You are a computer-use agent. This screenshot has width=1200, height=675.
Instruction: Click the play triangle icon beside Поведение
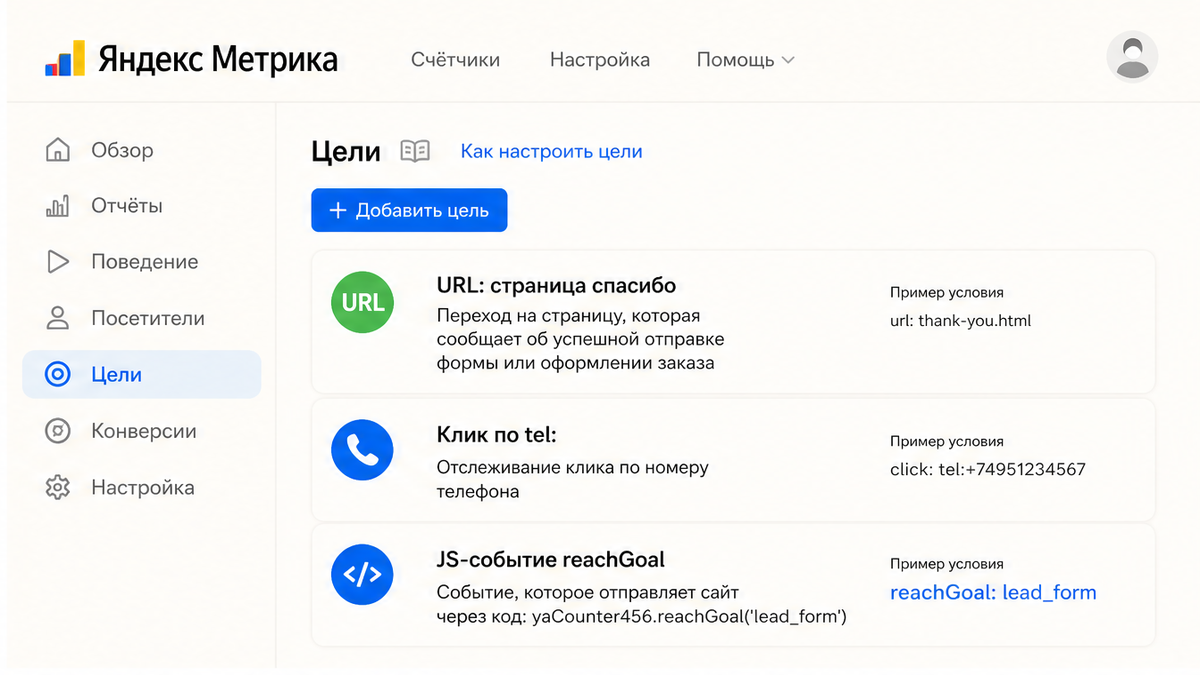click(x=58, y=262)
